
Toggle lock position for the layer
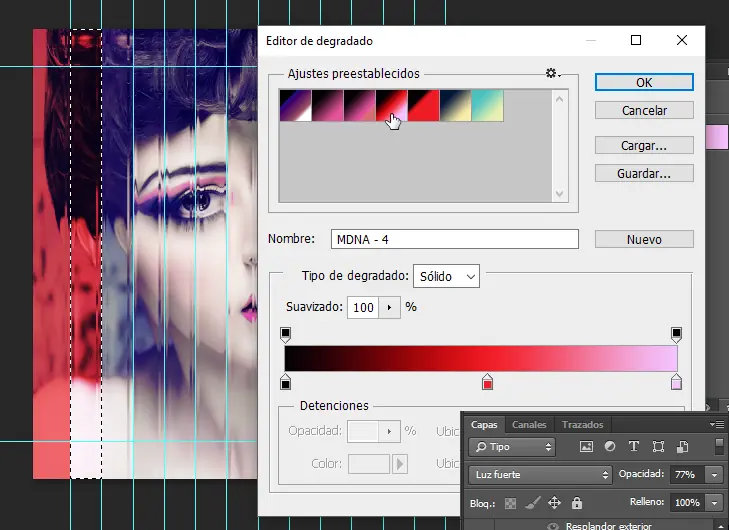point(554,502)
